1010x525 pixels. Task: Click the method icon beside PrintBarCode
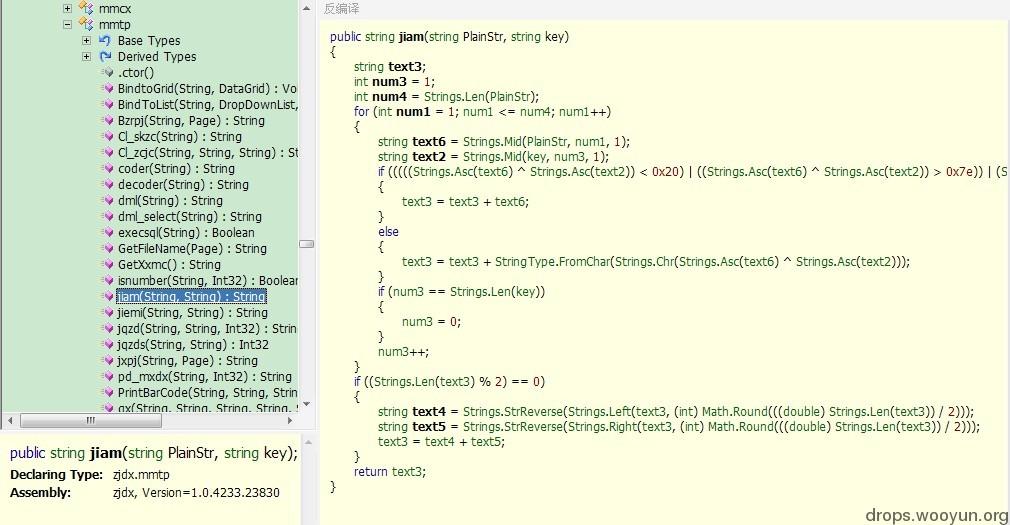pos(107,393)
